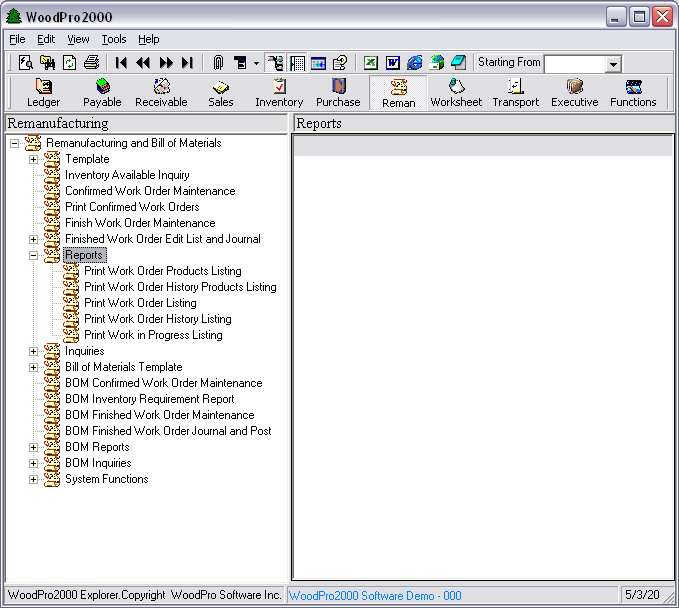The width and height of the screenshot is (679, 608).
Task: Open the Receivable module
Action: (x=161, y=93)
